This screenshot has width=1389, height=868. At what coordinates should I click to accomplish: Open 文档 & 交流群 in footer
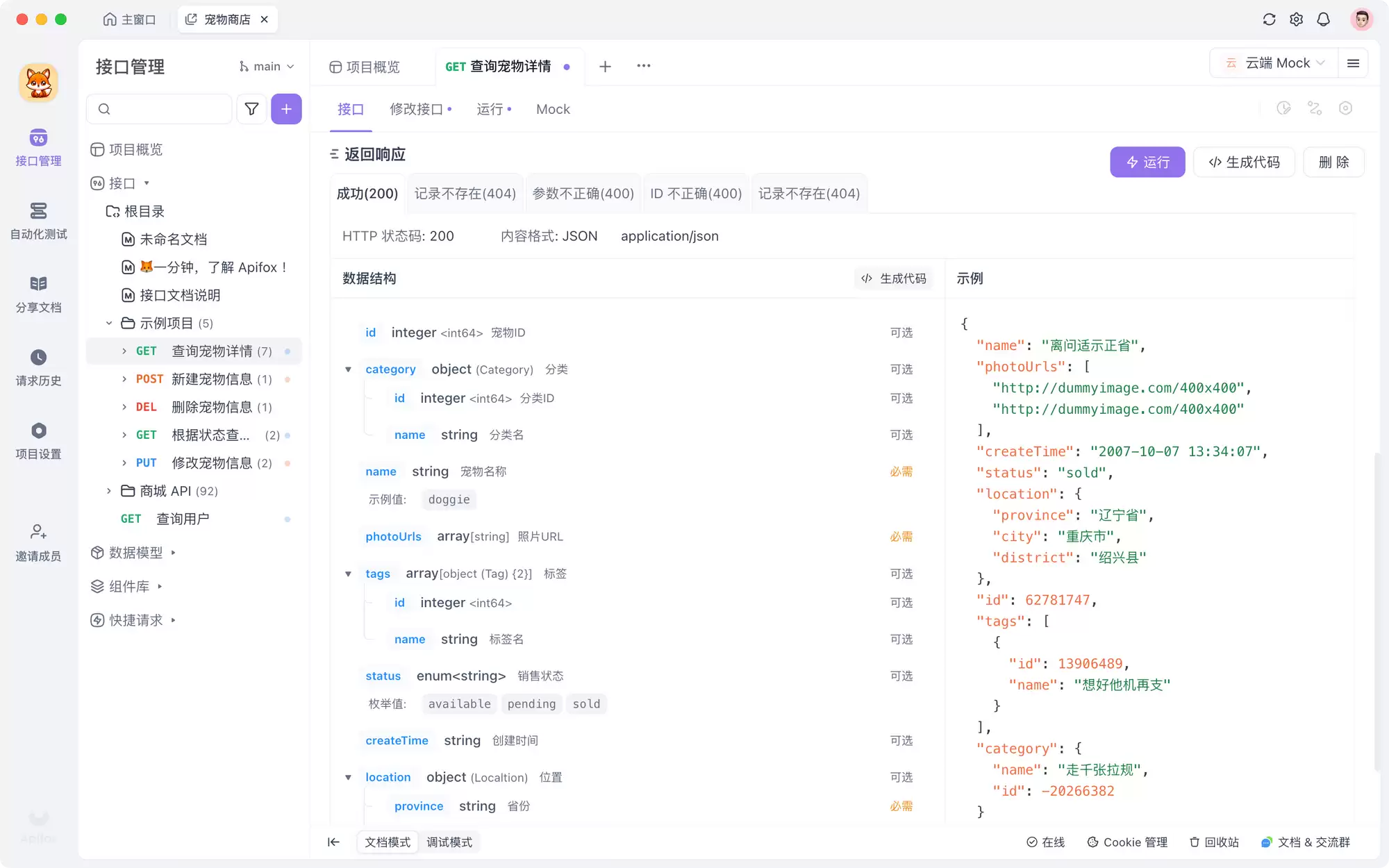(x=1306, y=842)
